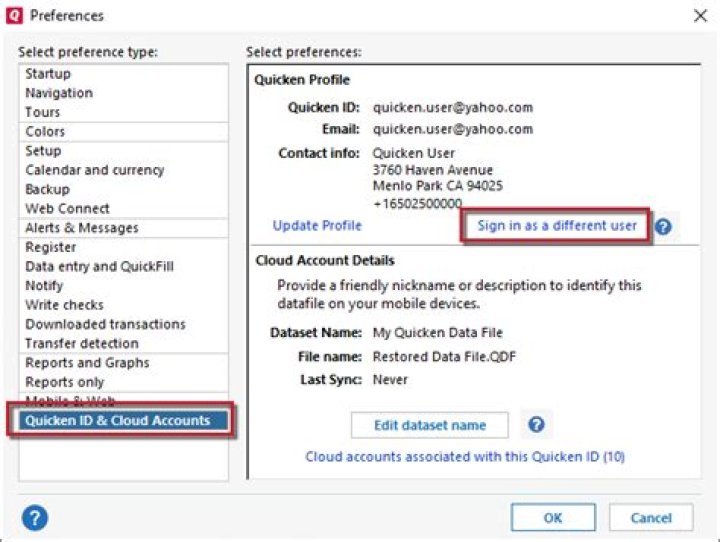Click Sign in as a different user
This screenshot has height=542, width=720.
click(x=557, y=226)
